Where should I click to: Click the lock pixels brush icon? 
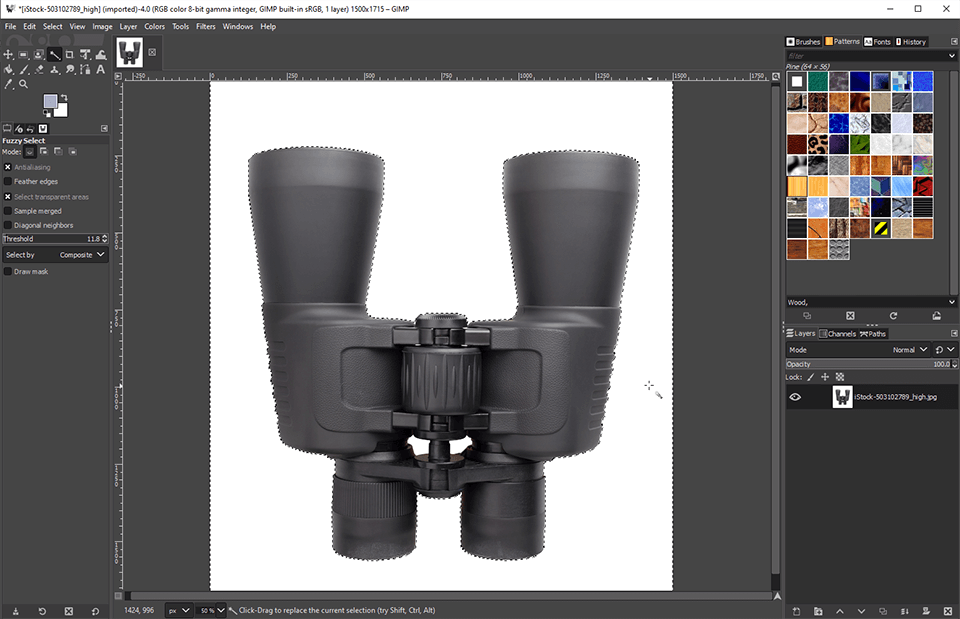tap(811, 377)
